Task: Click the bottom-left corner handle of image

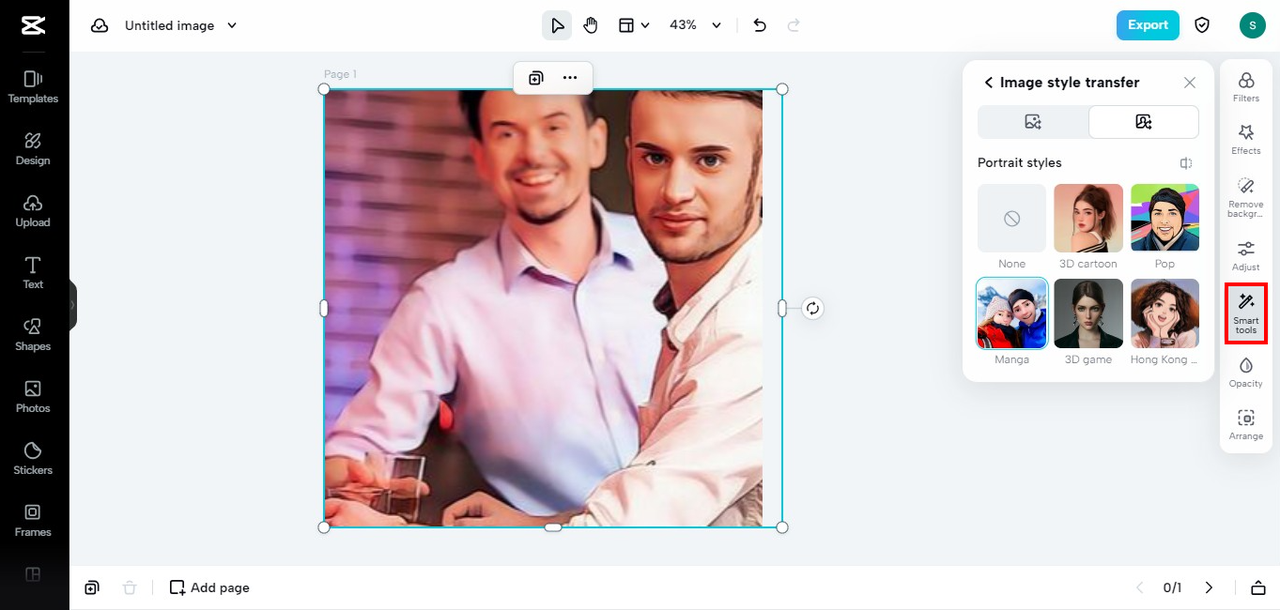Action: [324, 527]
